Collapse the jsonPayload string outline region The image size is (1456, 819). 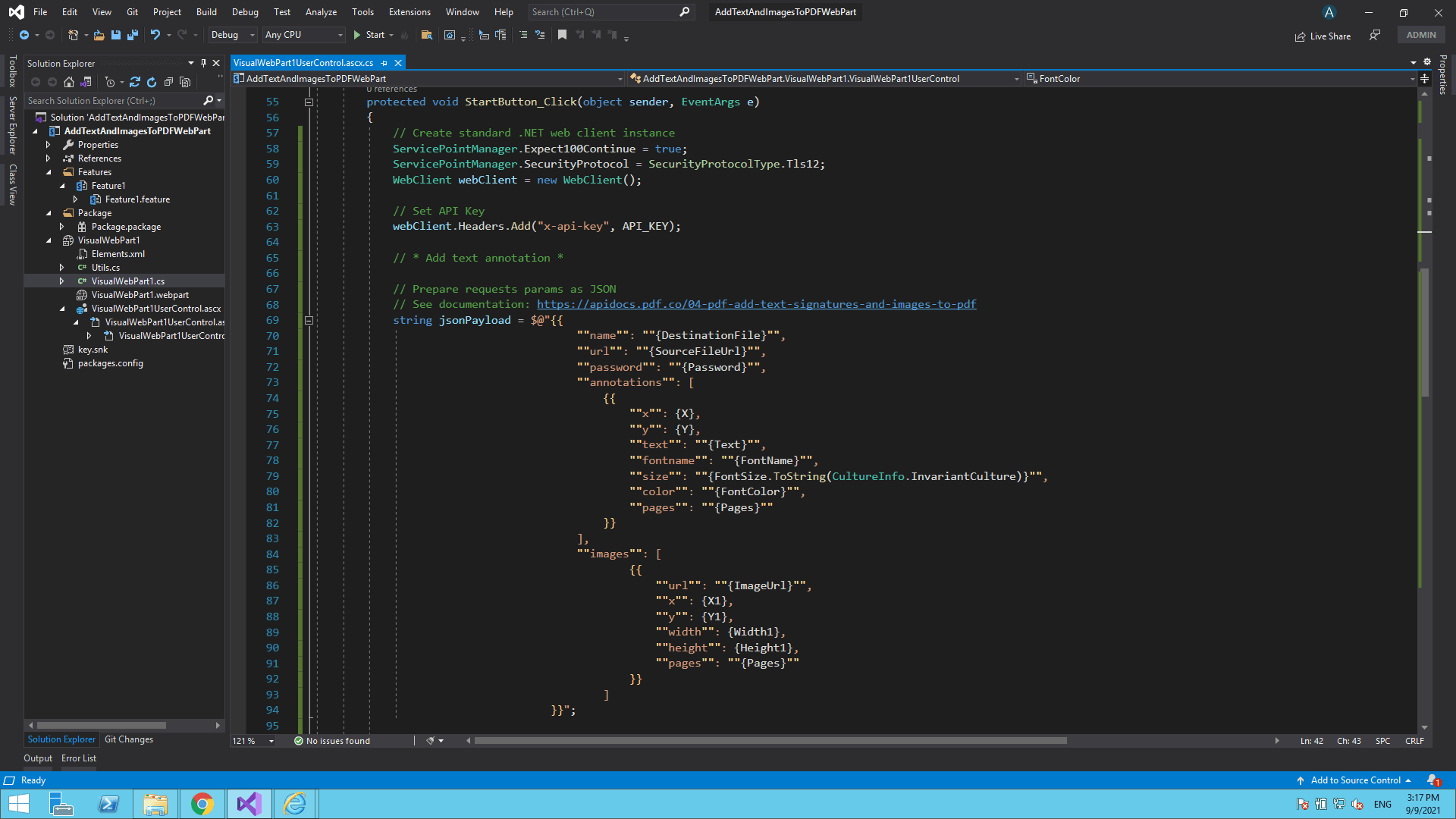309,320
